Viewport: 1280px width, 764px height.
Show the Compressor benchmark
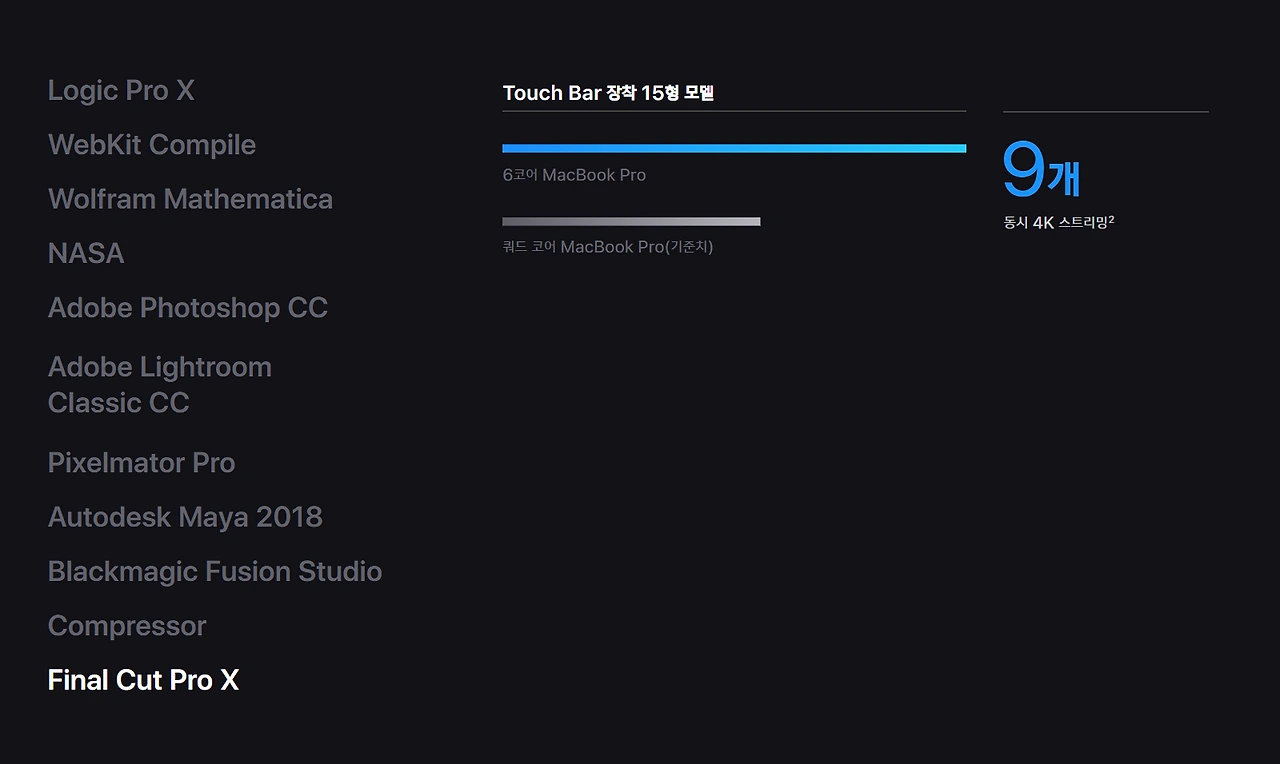click(127, 626)
